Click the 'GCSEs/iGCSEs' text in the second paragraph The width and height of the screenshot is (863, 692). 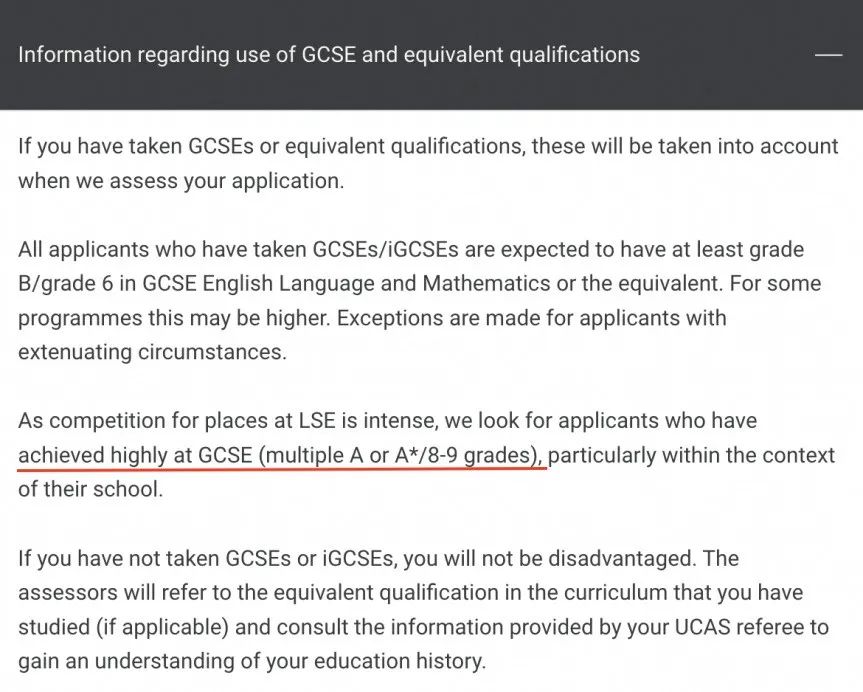(385, 249)
